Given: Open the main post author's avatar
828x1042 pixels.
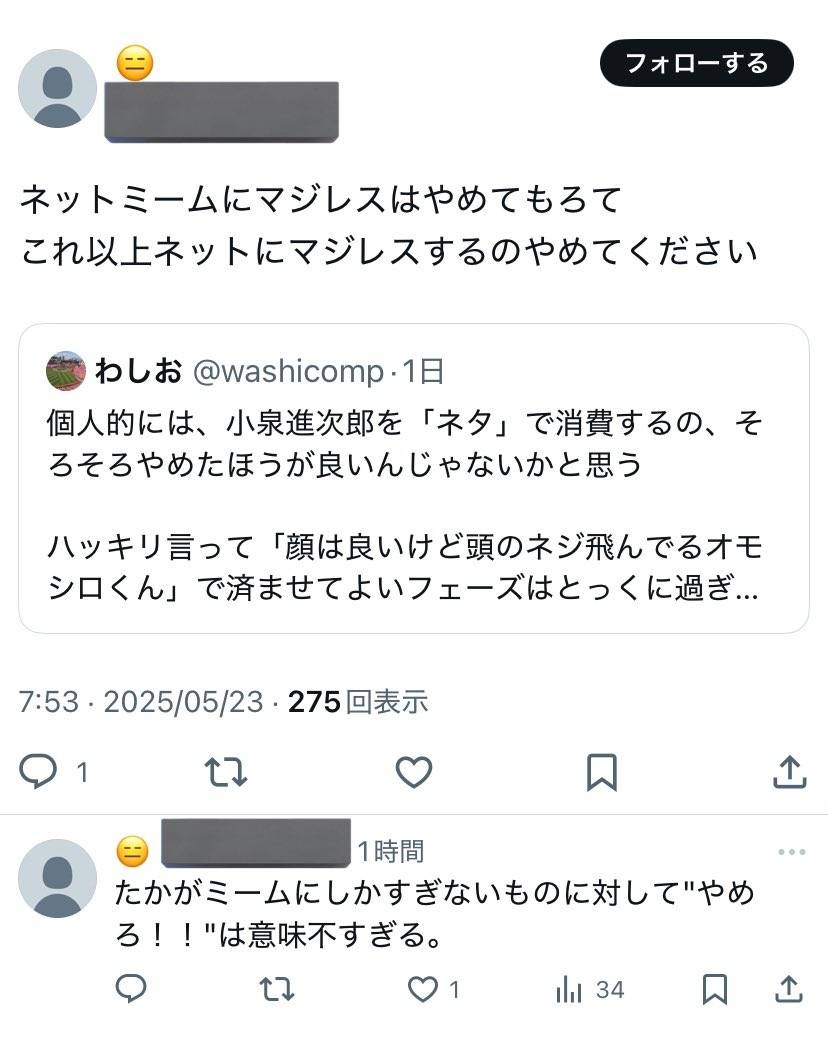Looking at the screenshot, I should click(57, 88).
